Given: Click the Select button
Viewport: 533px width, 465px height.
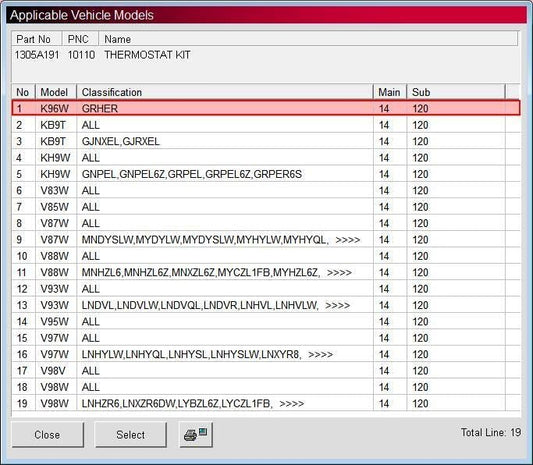Looking at the screenshot, I should (x=131, y=434).
